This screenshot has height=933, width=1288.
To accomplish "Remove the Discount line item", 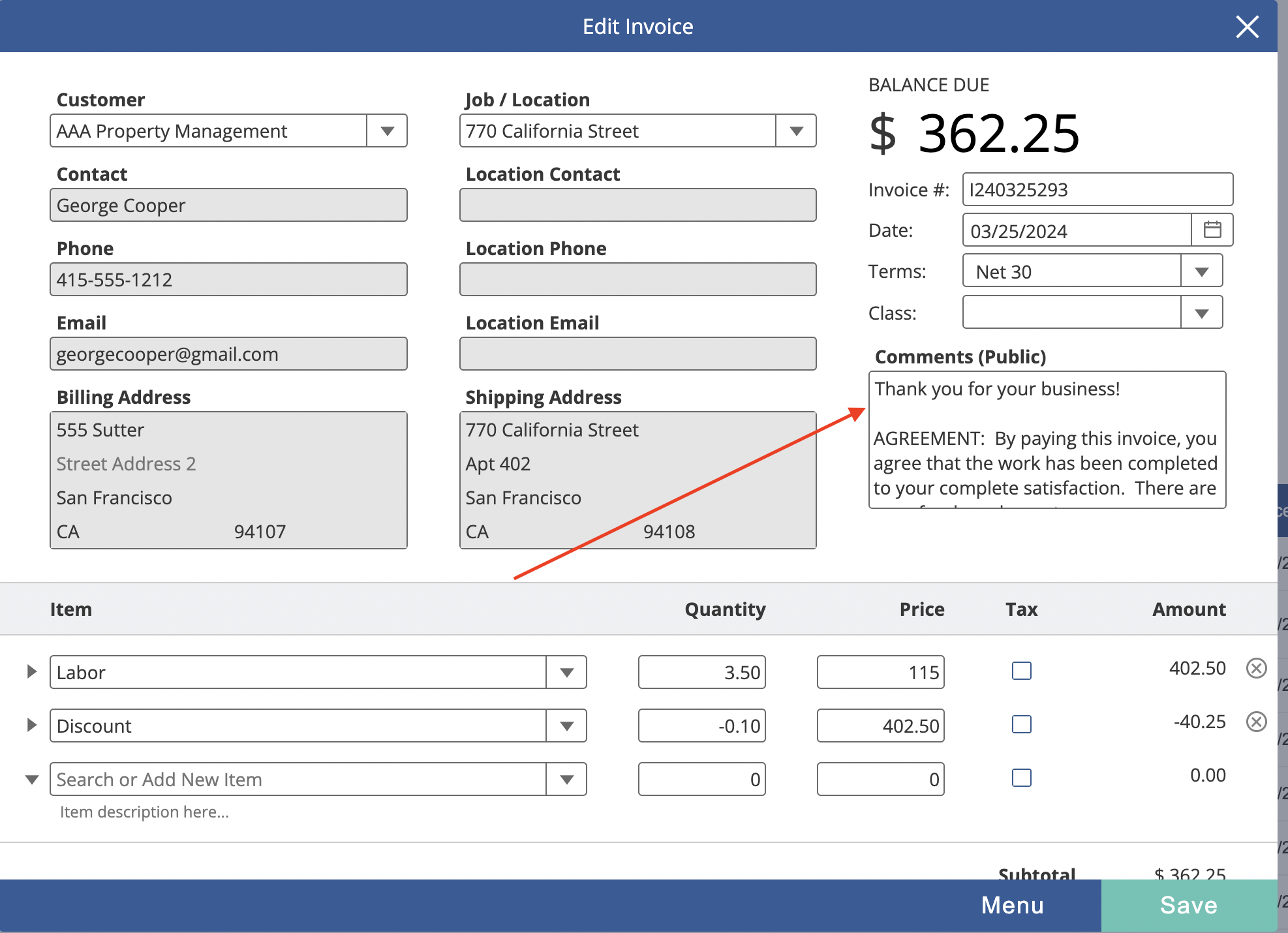I will pos(1257,722).
